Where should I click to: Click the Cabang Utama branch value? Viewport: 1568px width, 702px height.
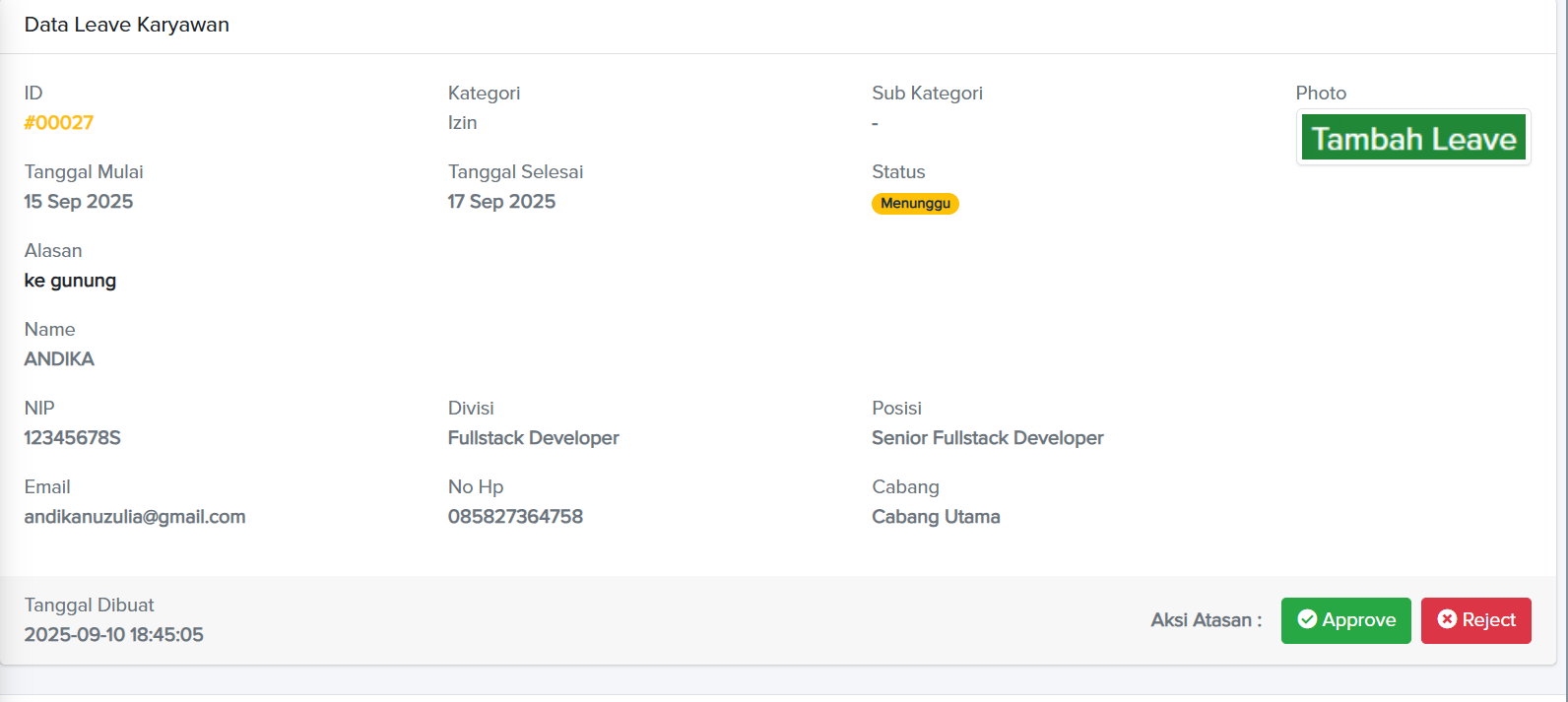[936, 517]
